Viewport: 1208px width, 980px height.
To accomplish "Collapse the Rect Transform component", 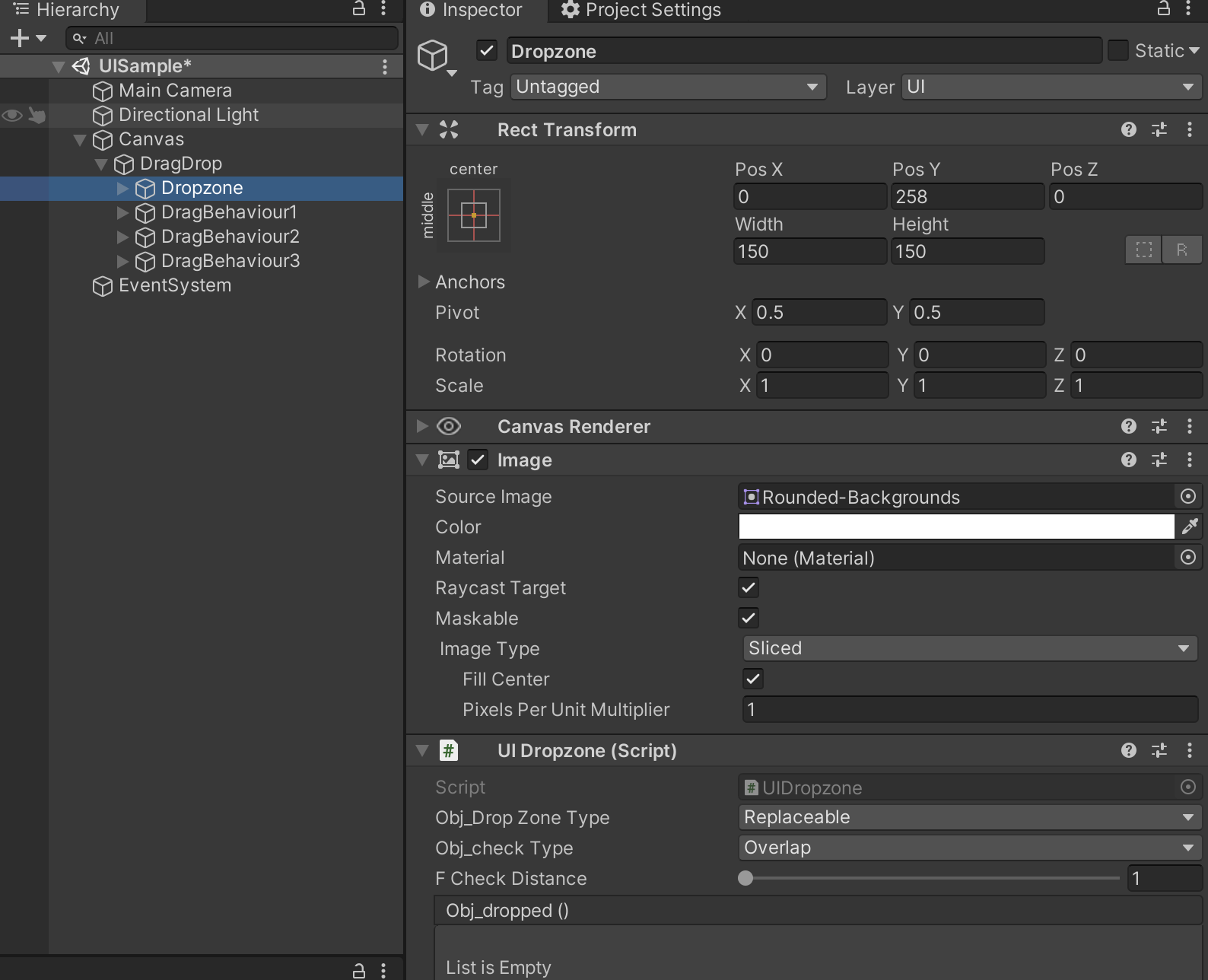I will click(422, 130).
